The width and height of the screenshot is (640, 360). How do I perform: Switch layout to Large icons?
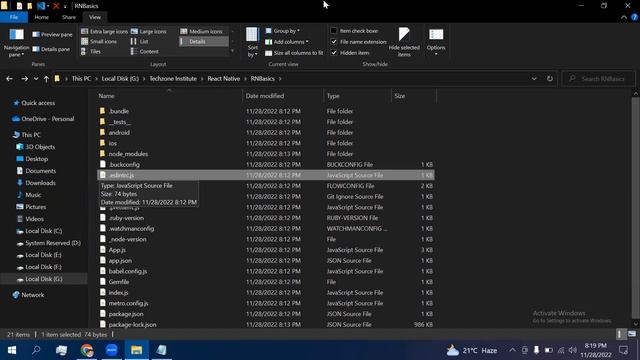(x=149, y=31)
